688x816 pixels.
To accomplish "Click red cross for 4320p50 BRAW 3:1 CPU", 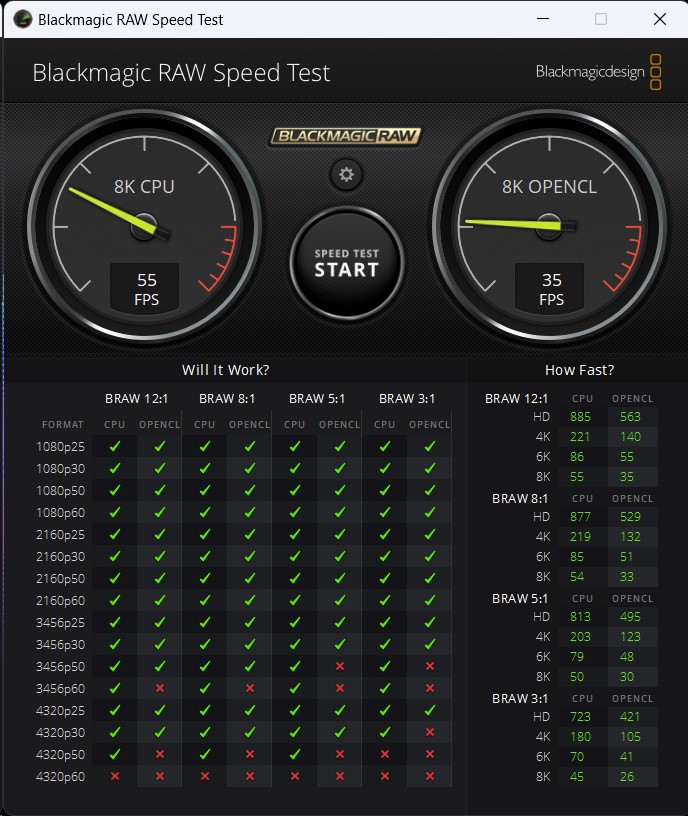I will point(385,754).
